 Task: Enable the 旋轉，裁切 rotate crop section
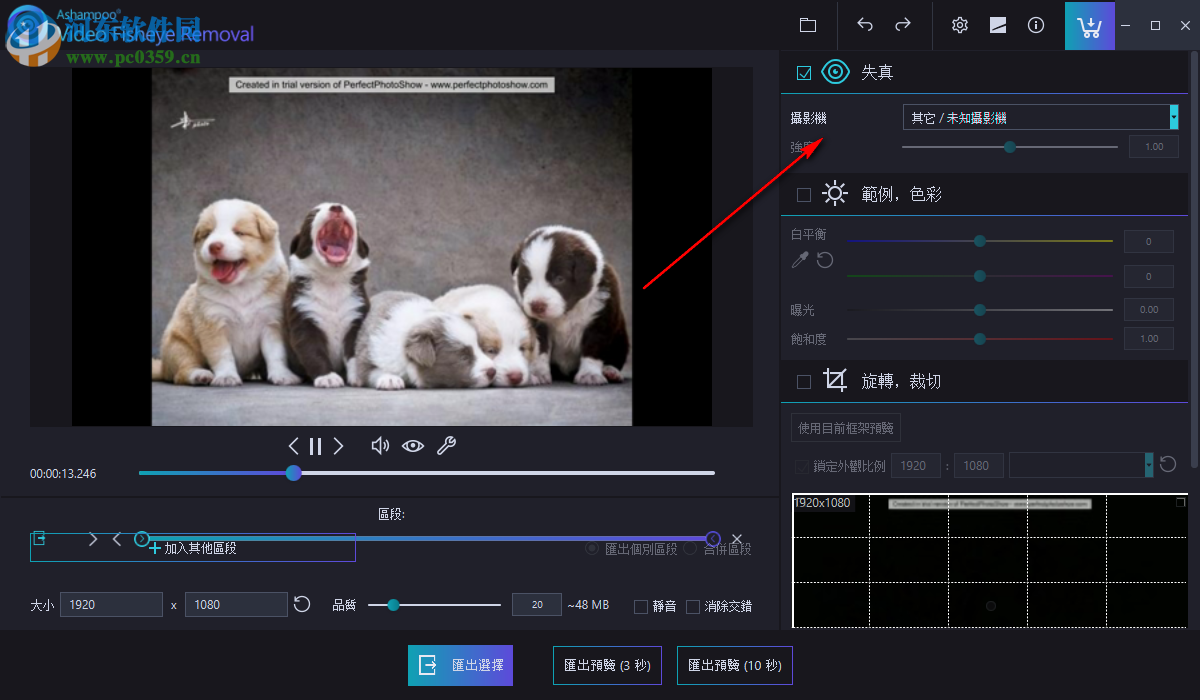point(803,380)
